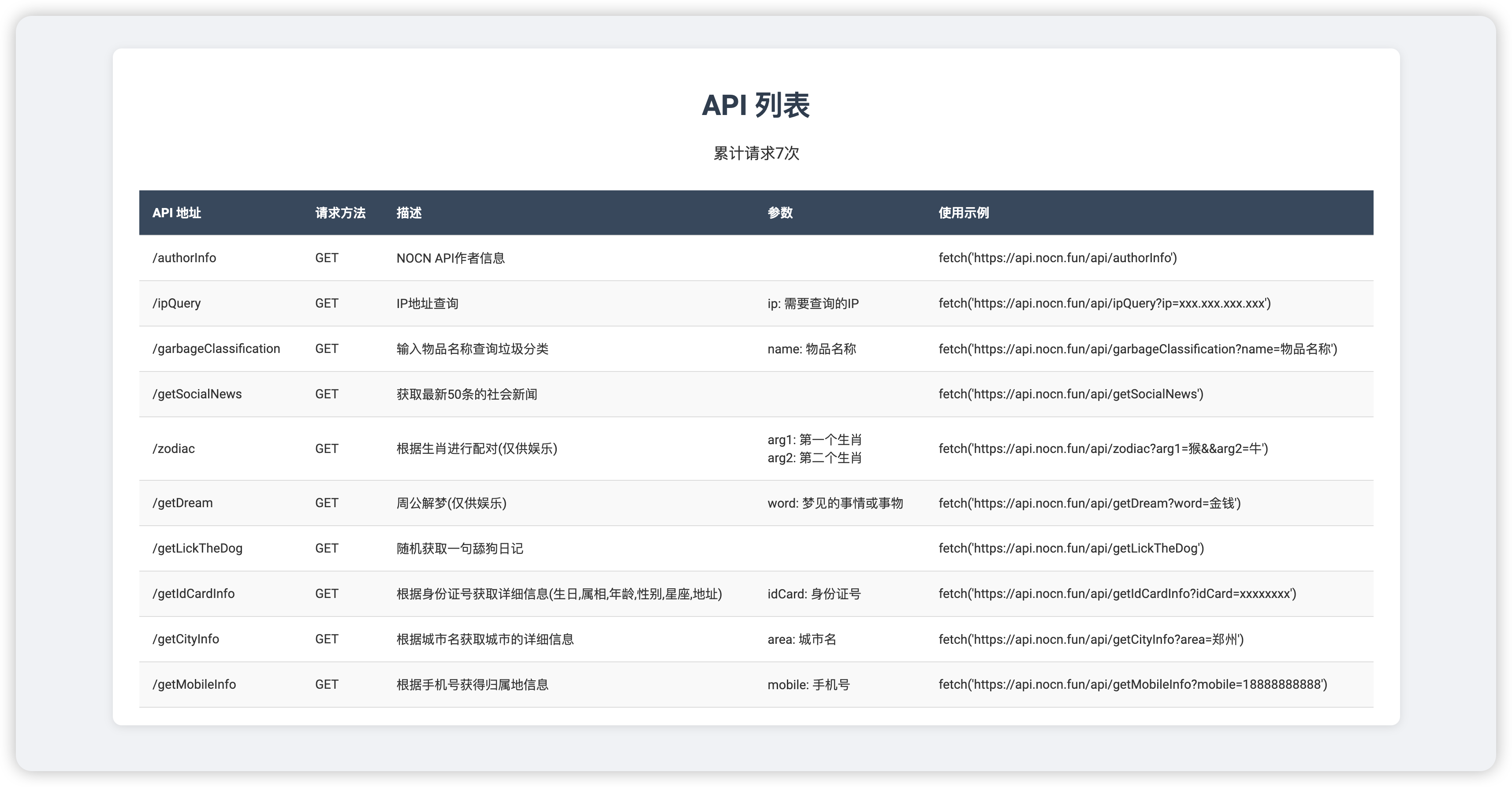Select the /garbageClassification endpoint text

point(216,349)
